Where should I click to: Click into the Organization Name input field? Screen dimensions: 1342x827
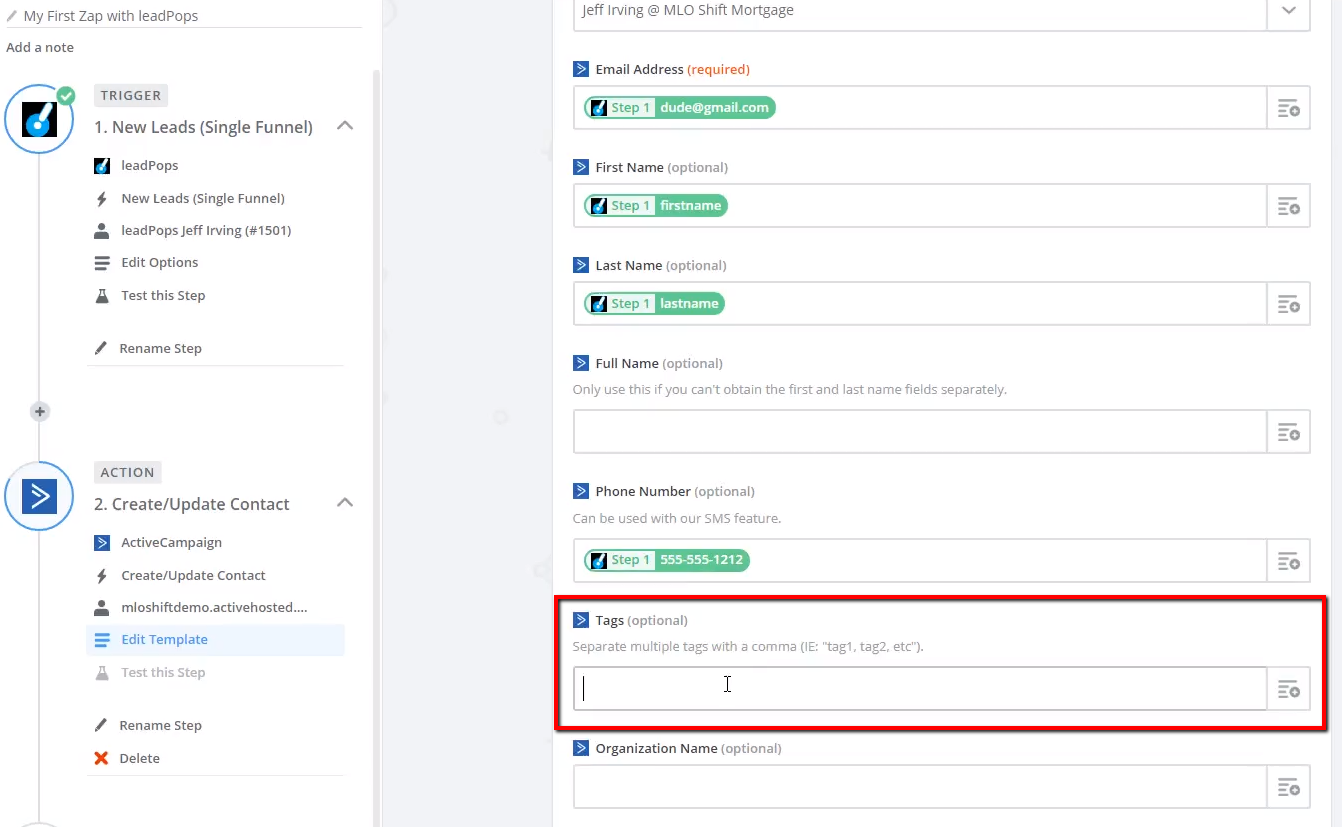pyautogui.click(x=920, y=787)
